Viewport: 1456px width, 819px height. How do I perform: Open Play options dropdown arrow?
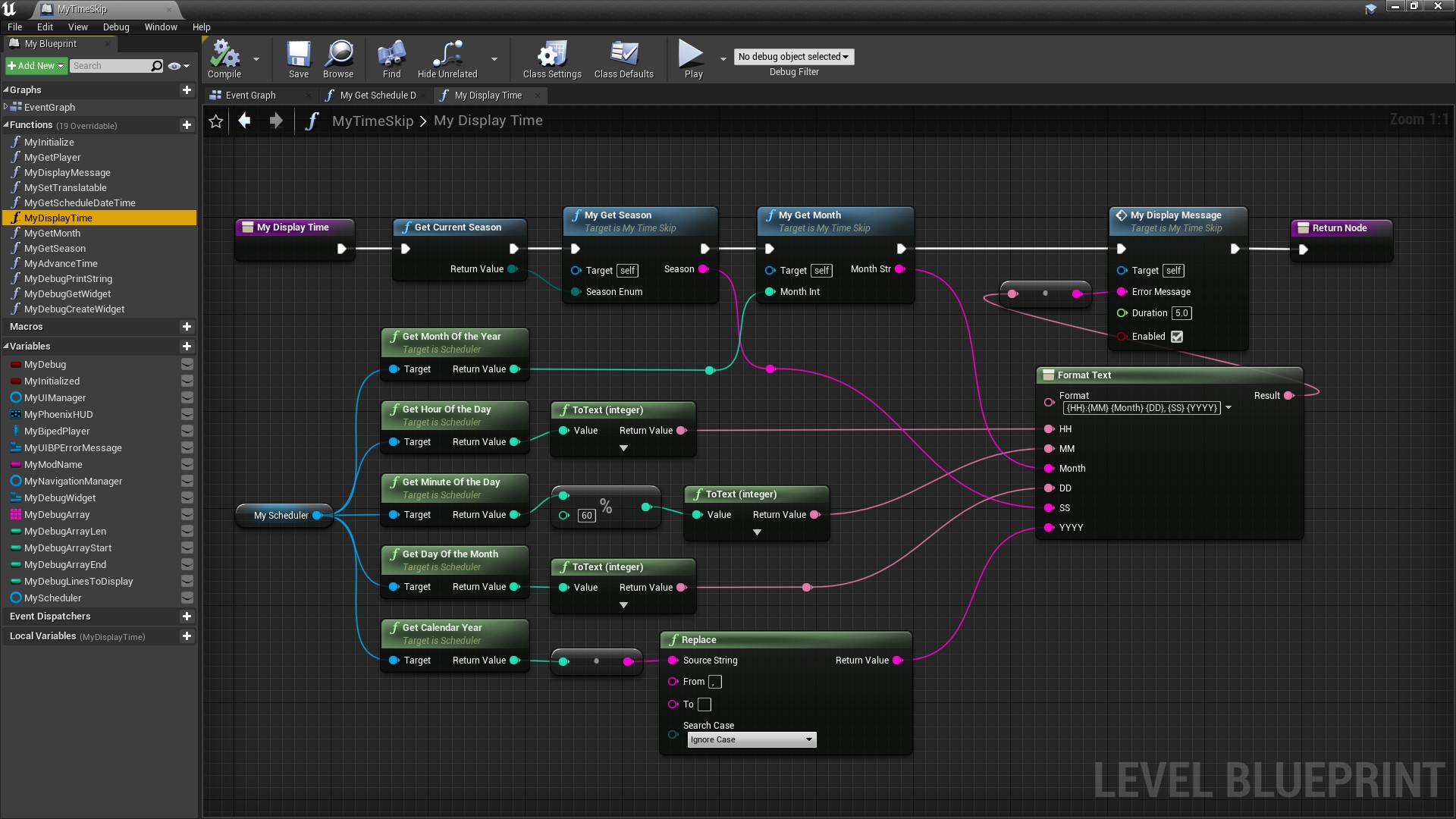(x=723, y=59)
